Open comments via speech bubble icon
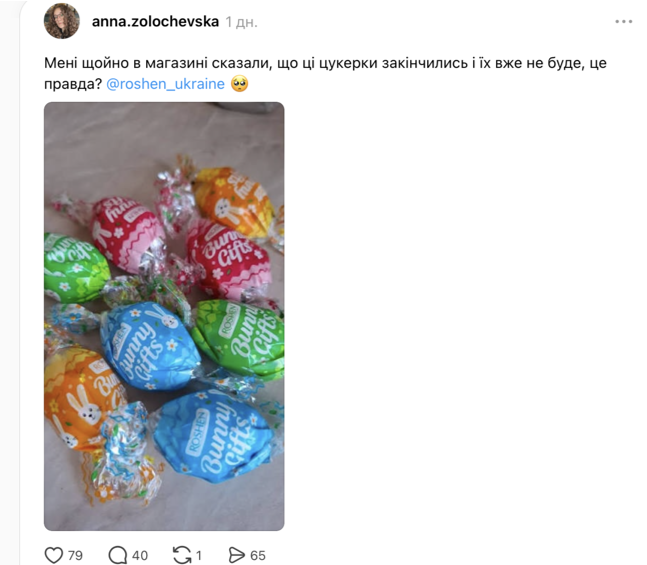The height and width of the screenshot is (565, 647). 118,555
